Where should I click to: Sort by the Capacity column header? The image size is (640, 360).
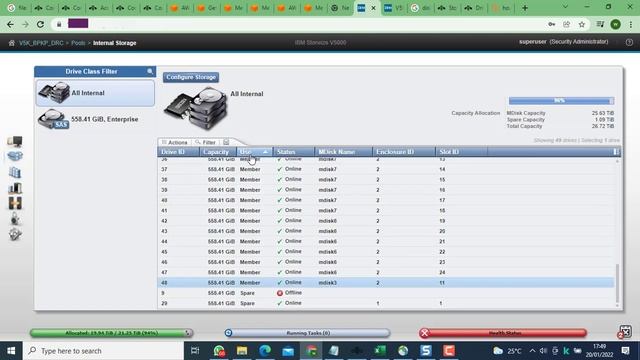point(218,152)
